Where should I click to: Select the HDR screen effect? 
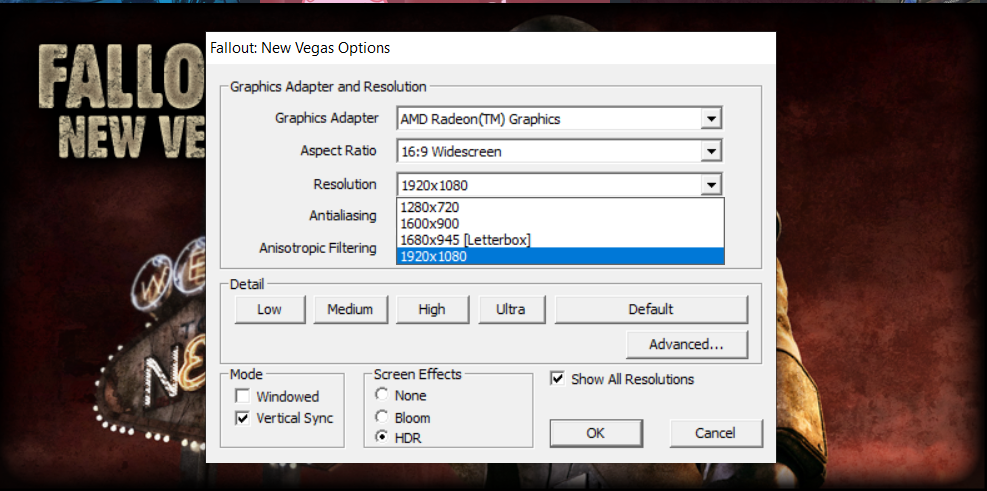381,437
